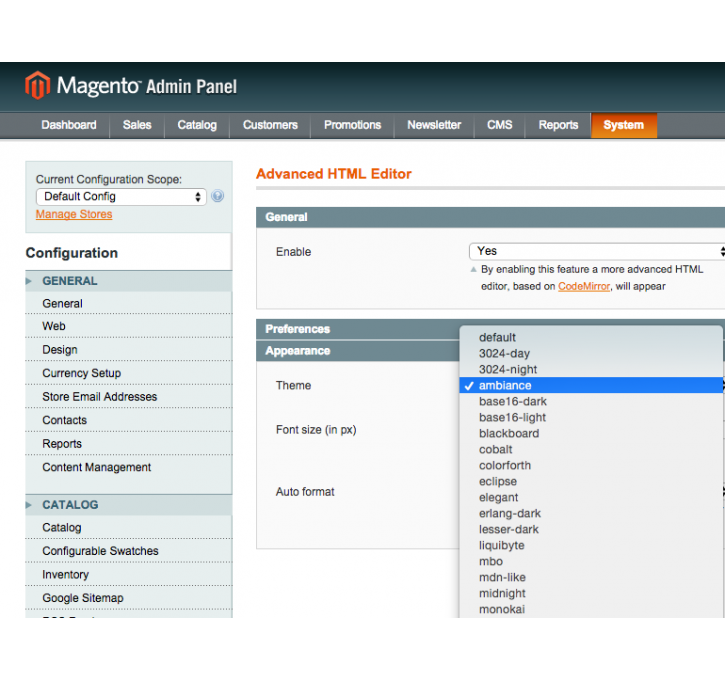Click the help icon beside scope dropdown
The width and height of the screenshot is (725, 680).
[x=217, y=197]
